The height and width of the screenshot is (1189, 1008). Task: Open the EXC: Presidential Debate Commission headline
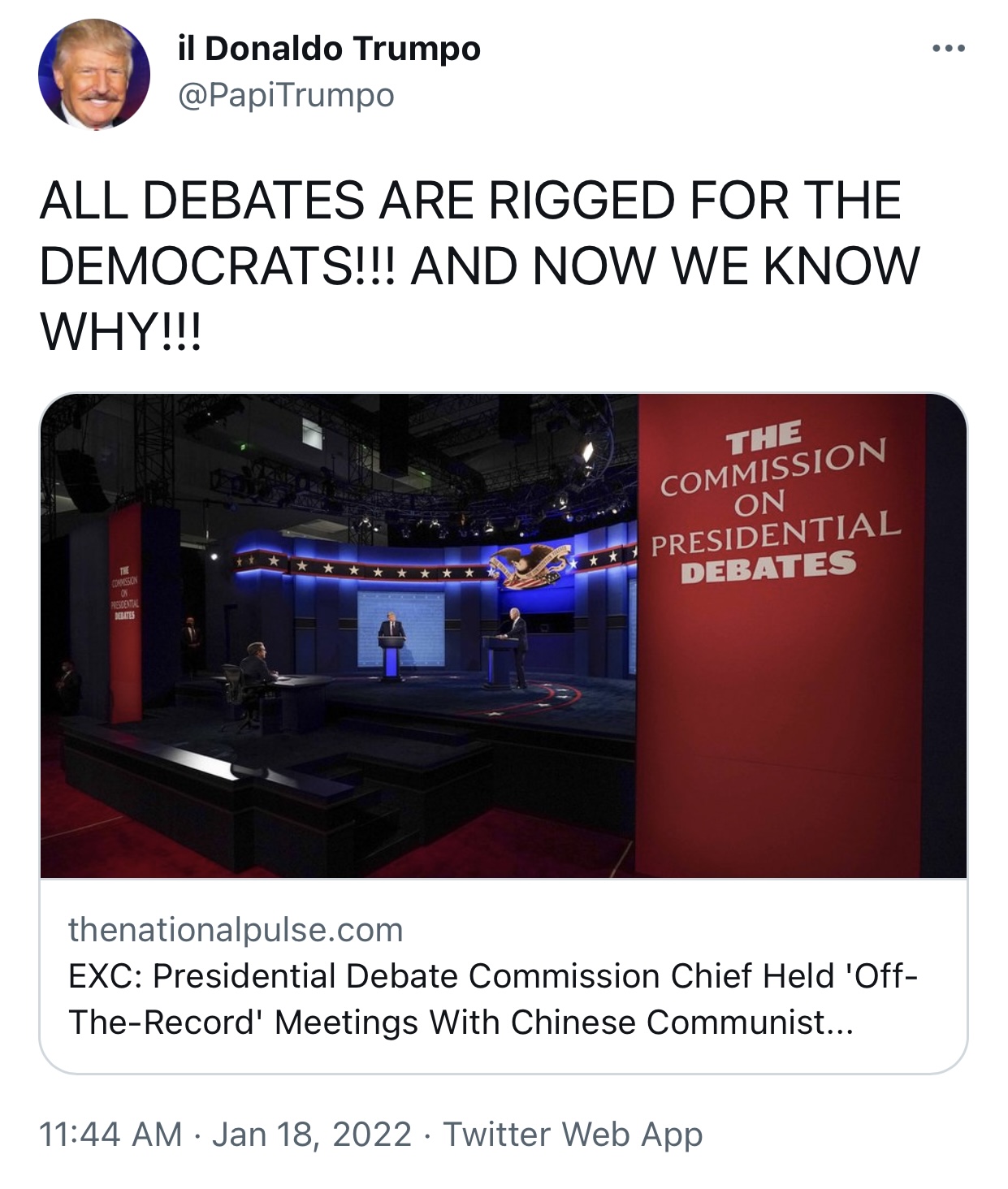(x=493, y=999)
